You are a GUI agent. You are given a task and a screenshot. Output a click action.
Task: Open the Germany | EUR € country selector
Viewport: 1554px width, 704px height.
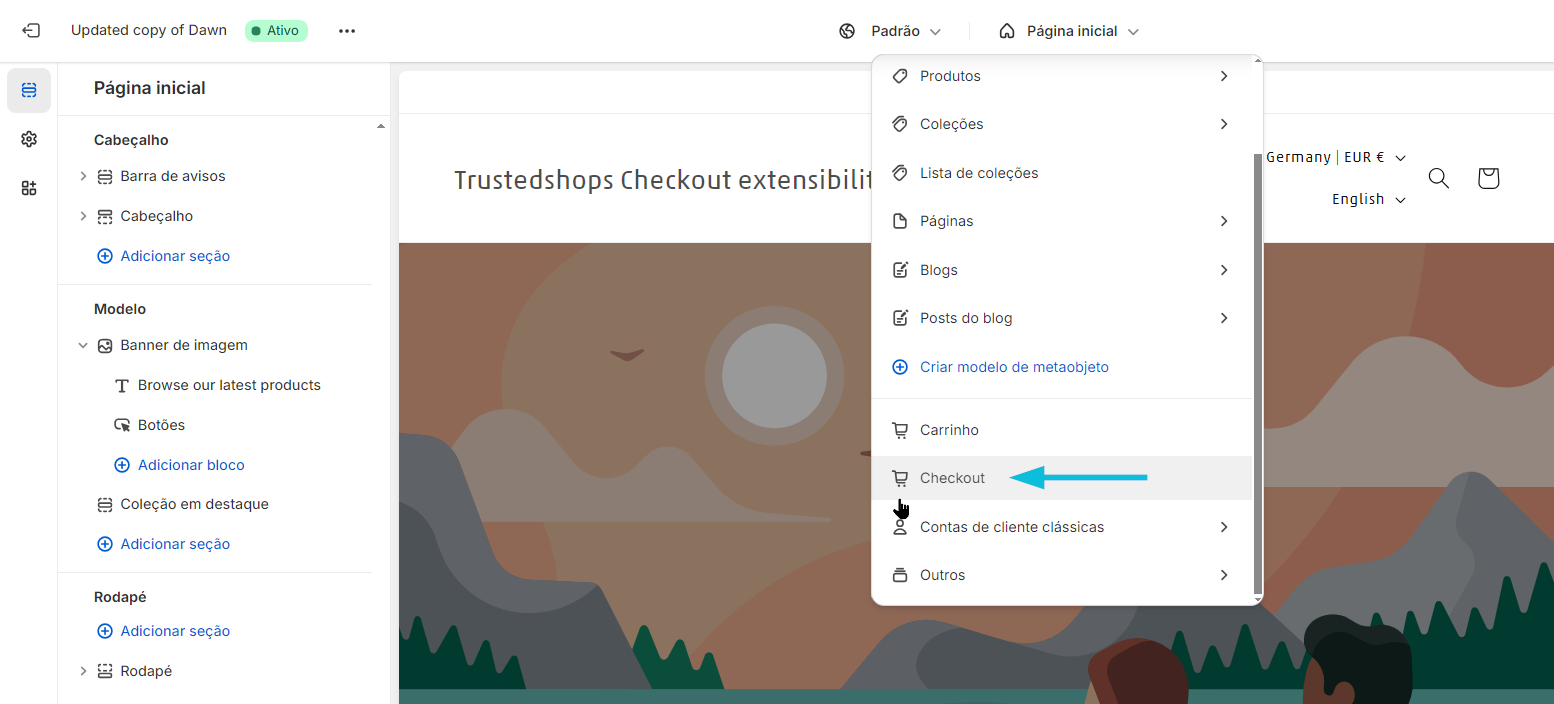click(1336, 157)
